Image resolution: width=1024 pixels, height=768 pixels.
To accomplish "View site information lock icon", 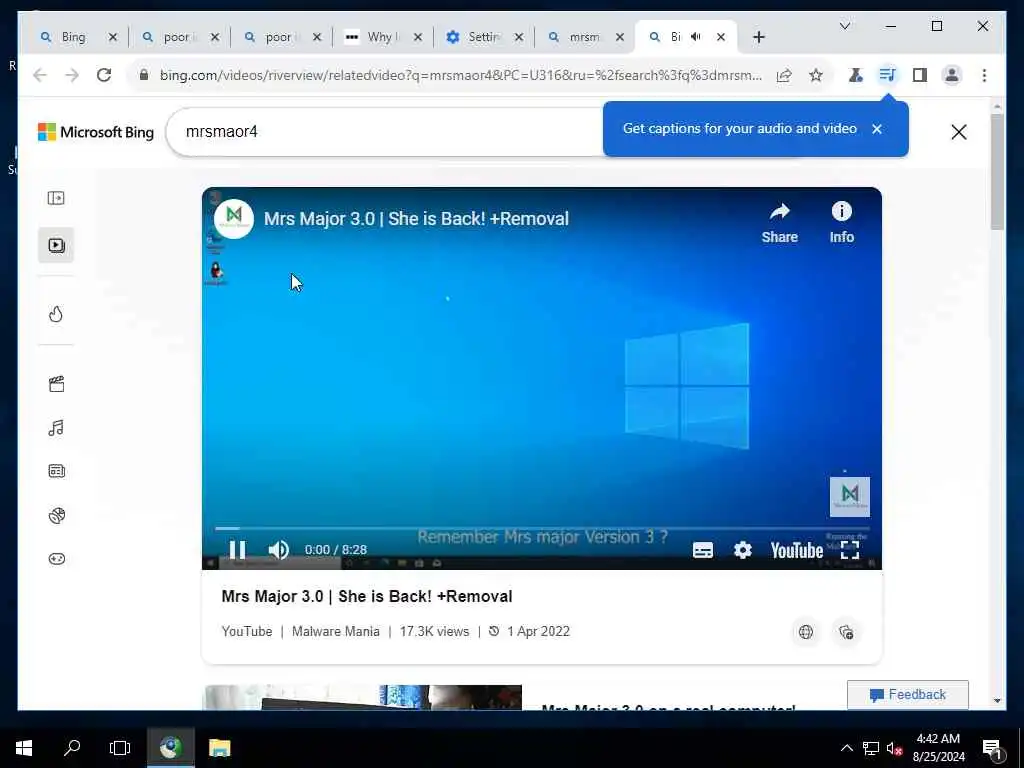I will pyautogui.click(x=144, y=75).
